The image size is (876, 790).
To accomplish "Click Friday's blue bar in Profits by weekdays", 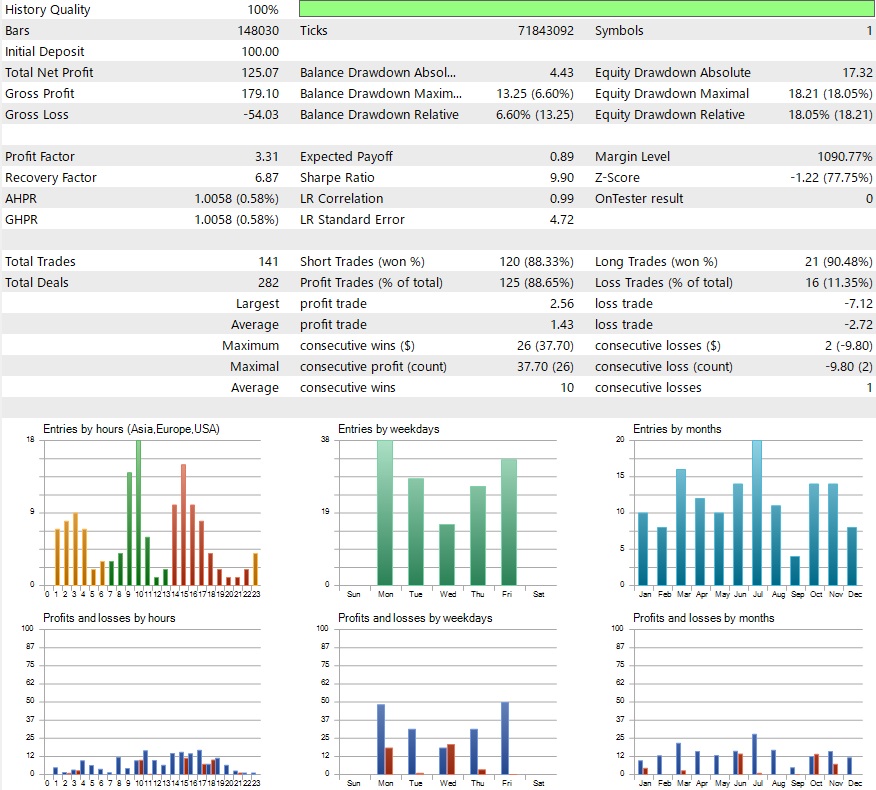I will click(x=505, y=738).
